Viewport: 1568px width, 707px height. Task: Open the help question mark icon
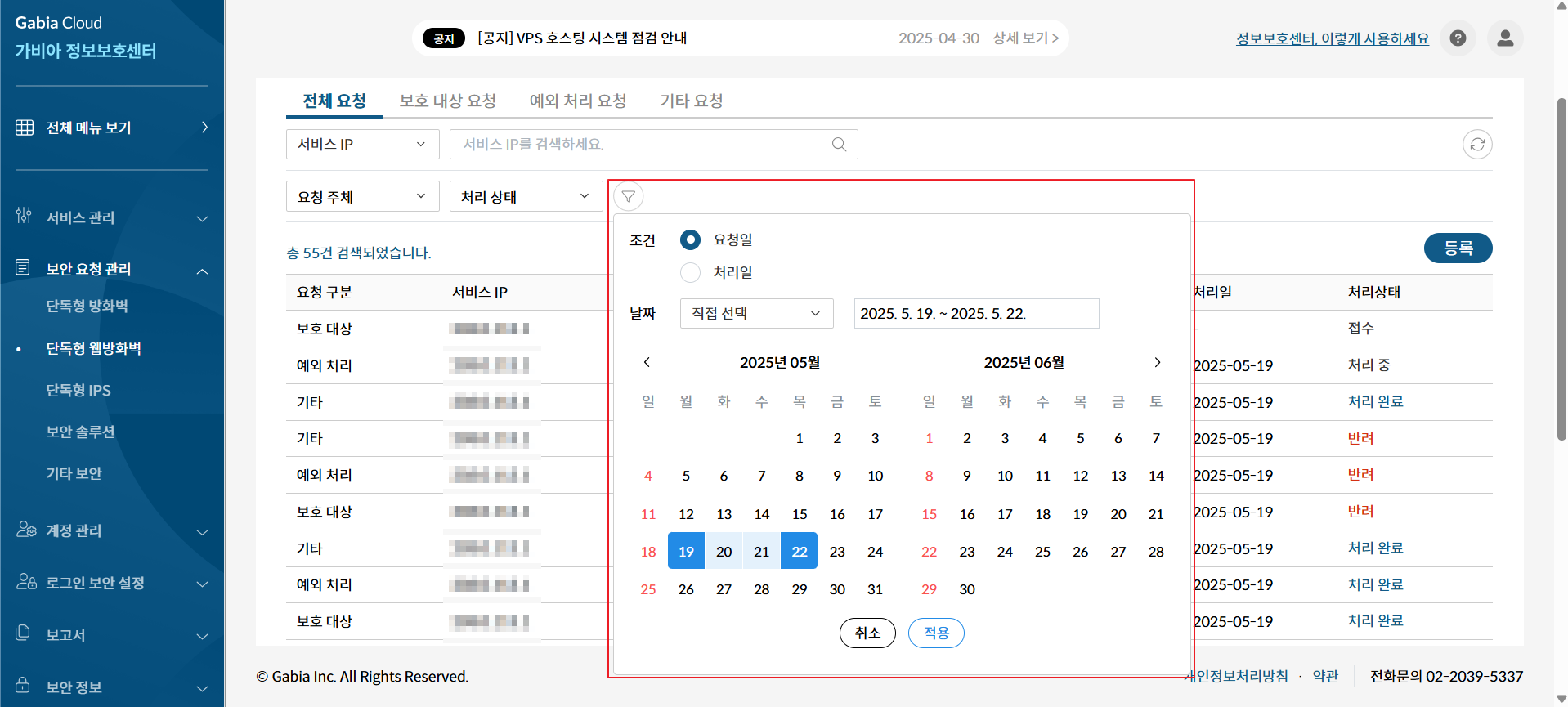[1458, 38]
